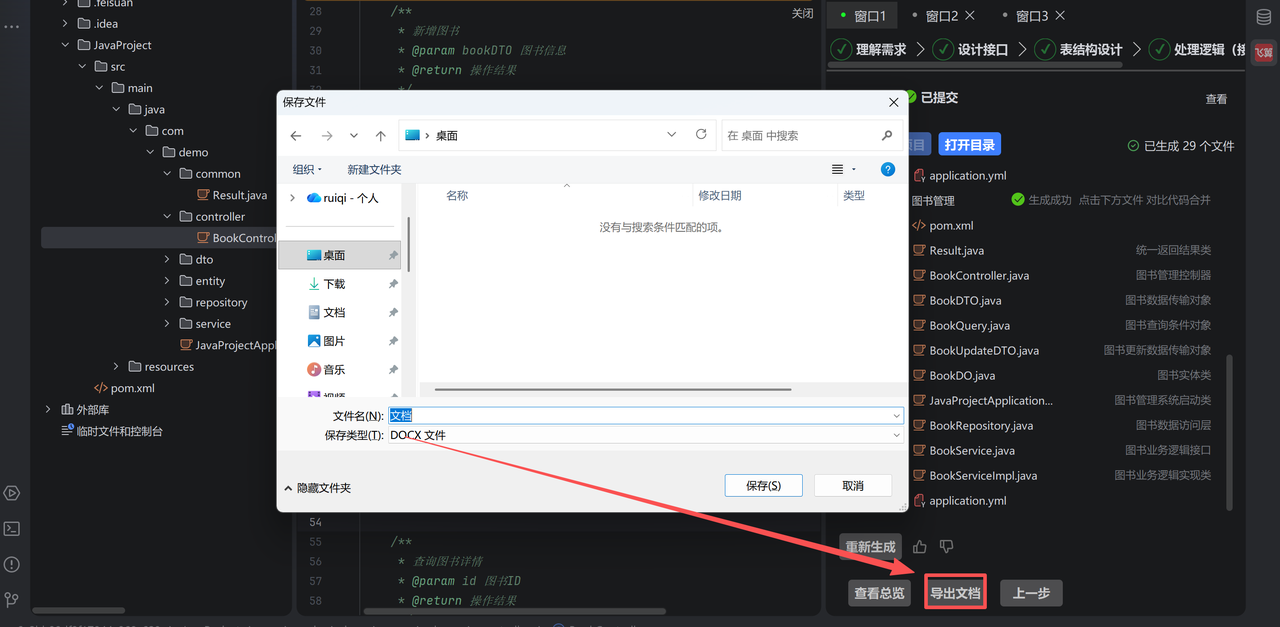Screen dimensions: 1280x627
Task: Refresh the 桌面 folder listing
Action: [x=701, y=134]
